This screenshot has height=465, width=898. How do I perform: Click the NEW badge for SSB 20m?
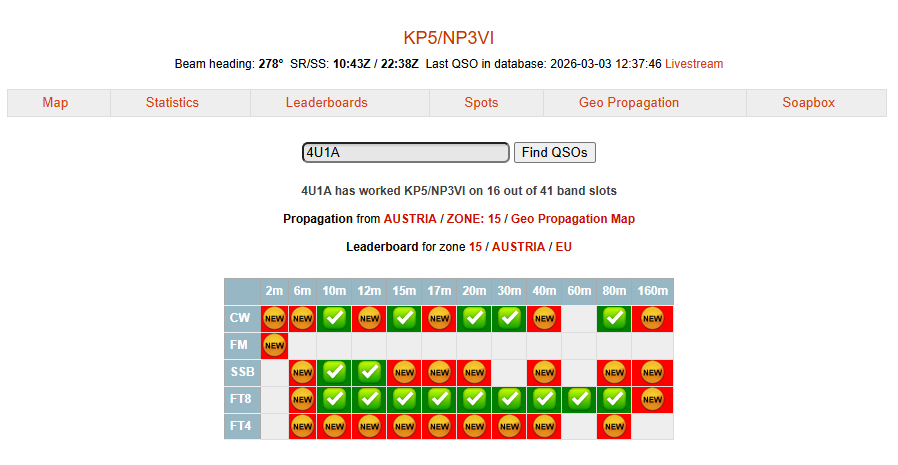[474, 372]
